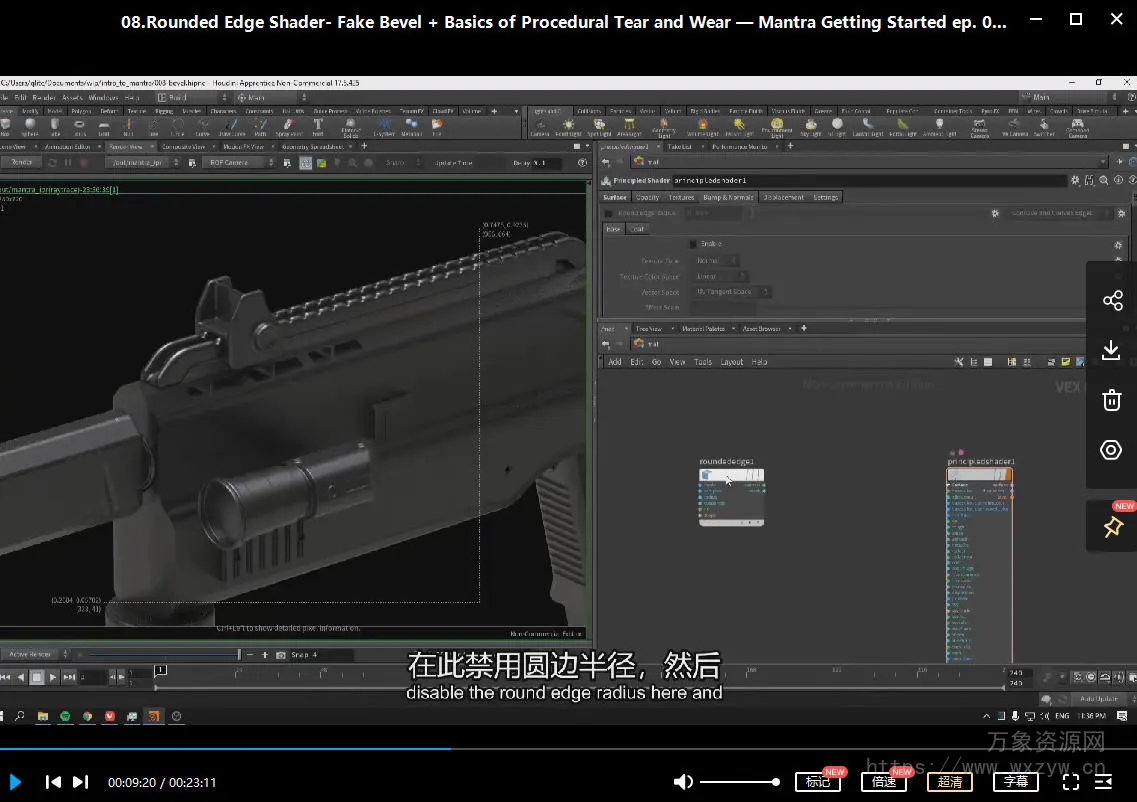Switch to the Bump & Normals tab
The width and height of the screenshot is (1137, 802).
(727, 197)
